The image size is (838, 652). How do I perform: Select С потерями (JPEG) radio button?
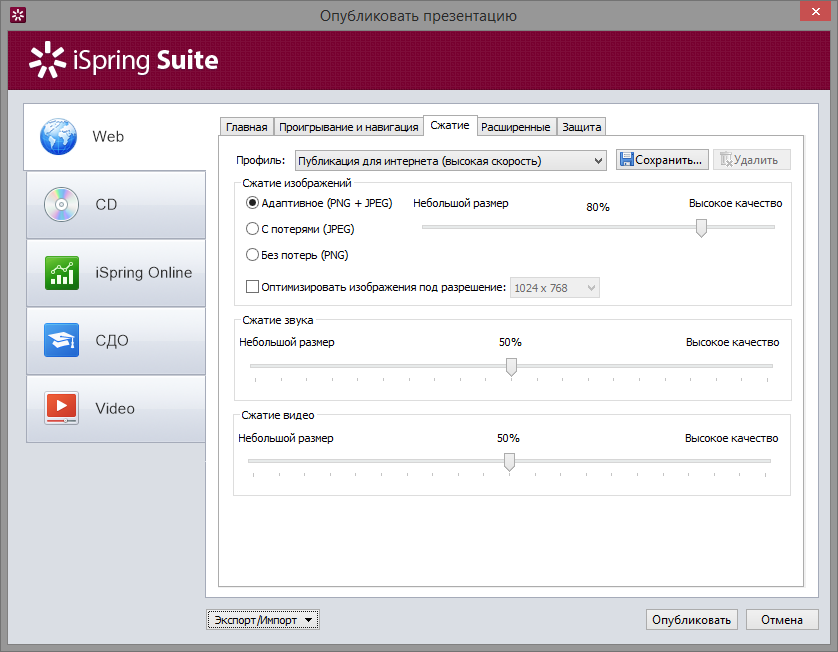pos(252,229)
